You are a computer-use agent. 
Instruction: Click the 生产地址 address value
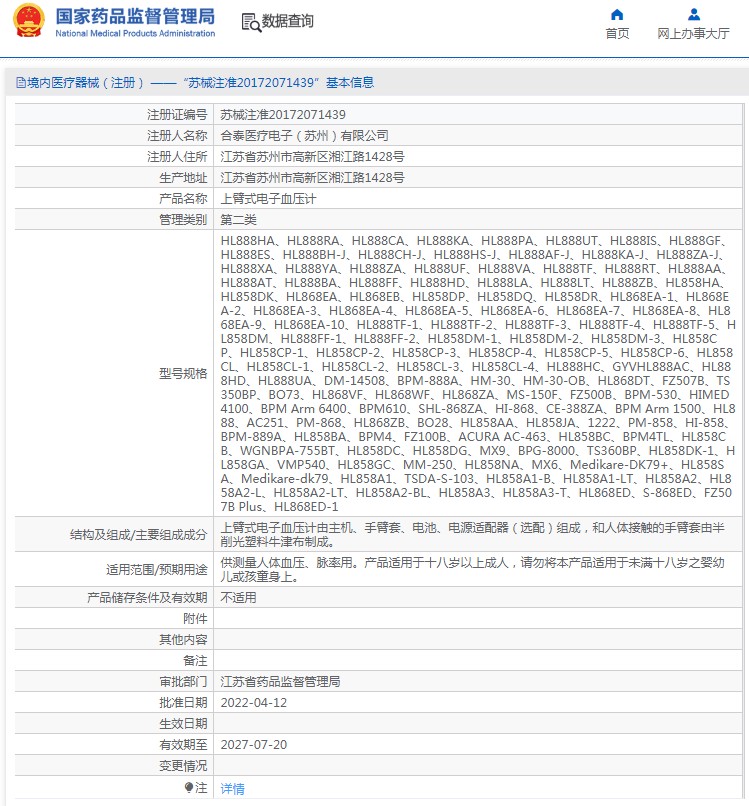coord(312,178)
